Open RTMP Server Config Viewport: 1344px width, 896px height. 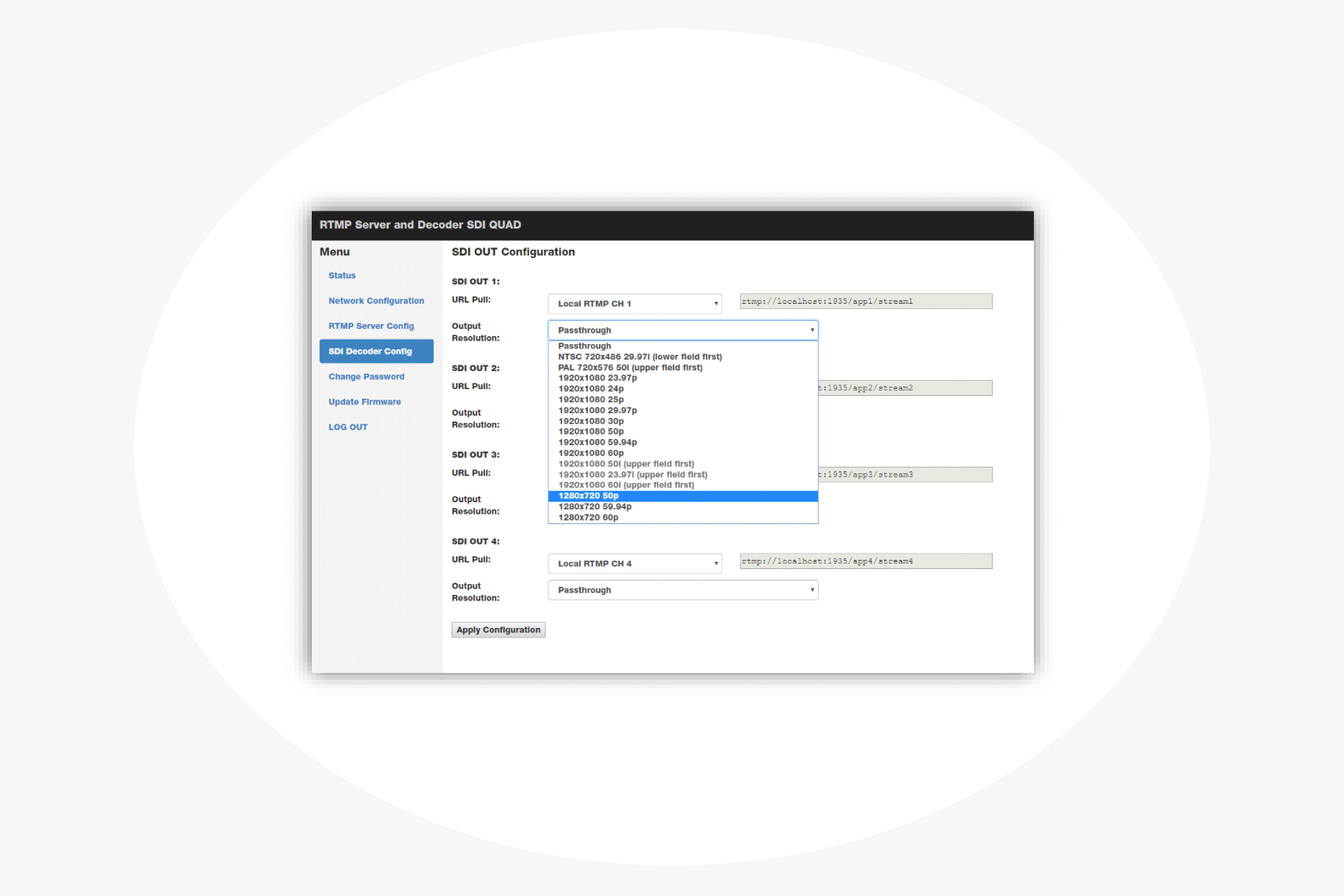pos(371,325)
